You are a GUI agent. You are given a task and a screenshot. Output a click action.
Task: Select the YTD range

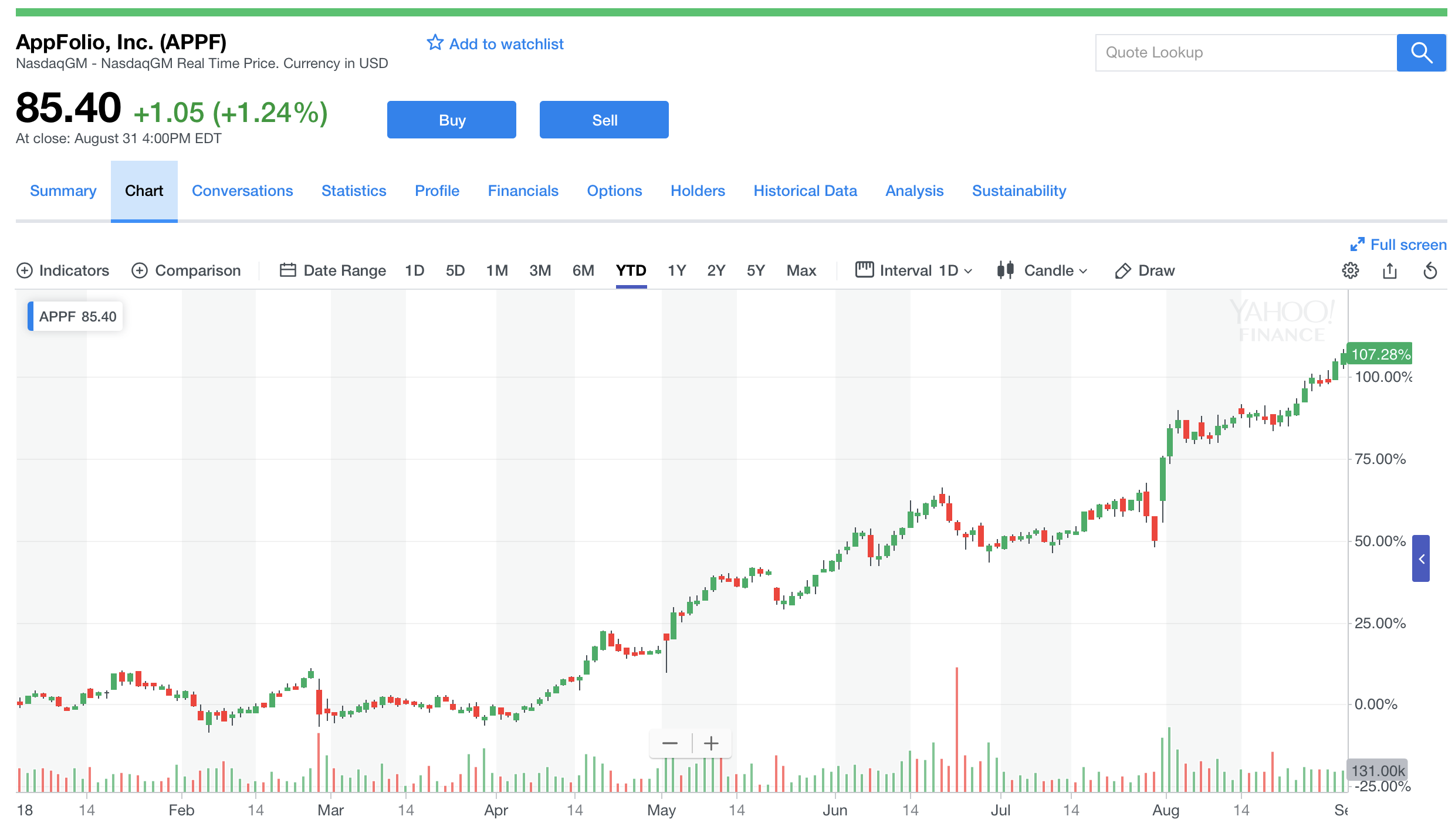click(631, 270)
